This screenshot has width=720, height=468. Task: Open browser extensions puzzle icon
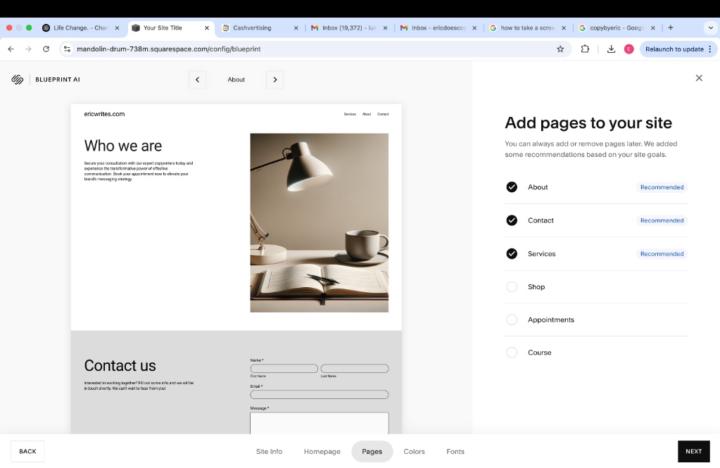[x=585, y=48]
